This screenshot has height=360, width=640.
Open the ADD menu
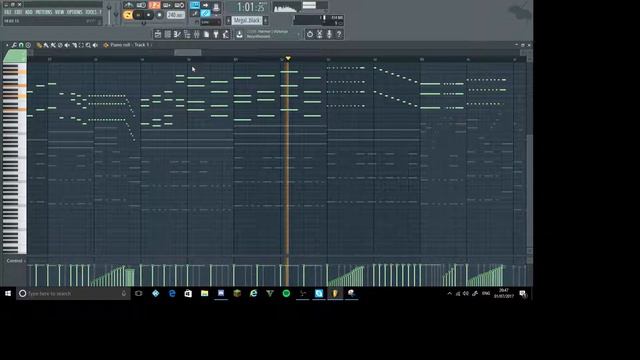pos(29,12)
